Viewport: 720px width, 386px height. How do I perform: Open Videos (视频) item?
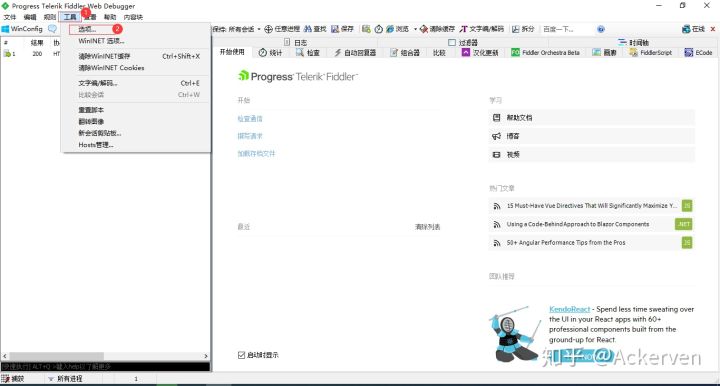coord(592,155)
